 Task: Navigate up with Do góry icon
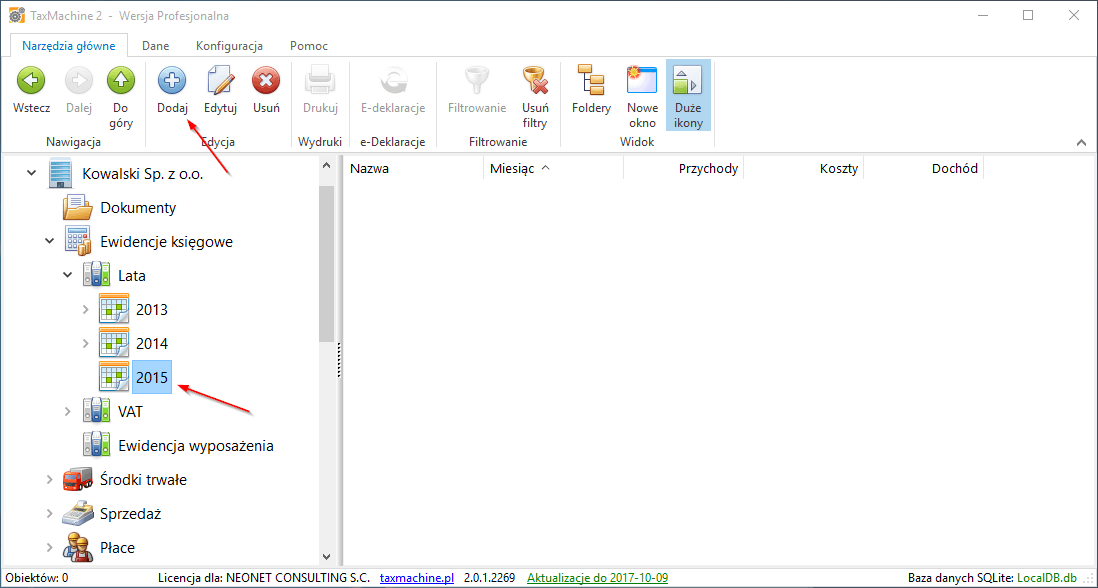pos(121,81)
